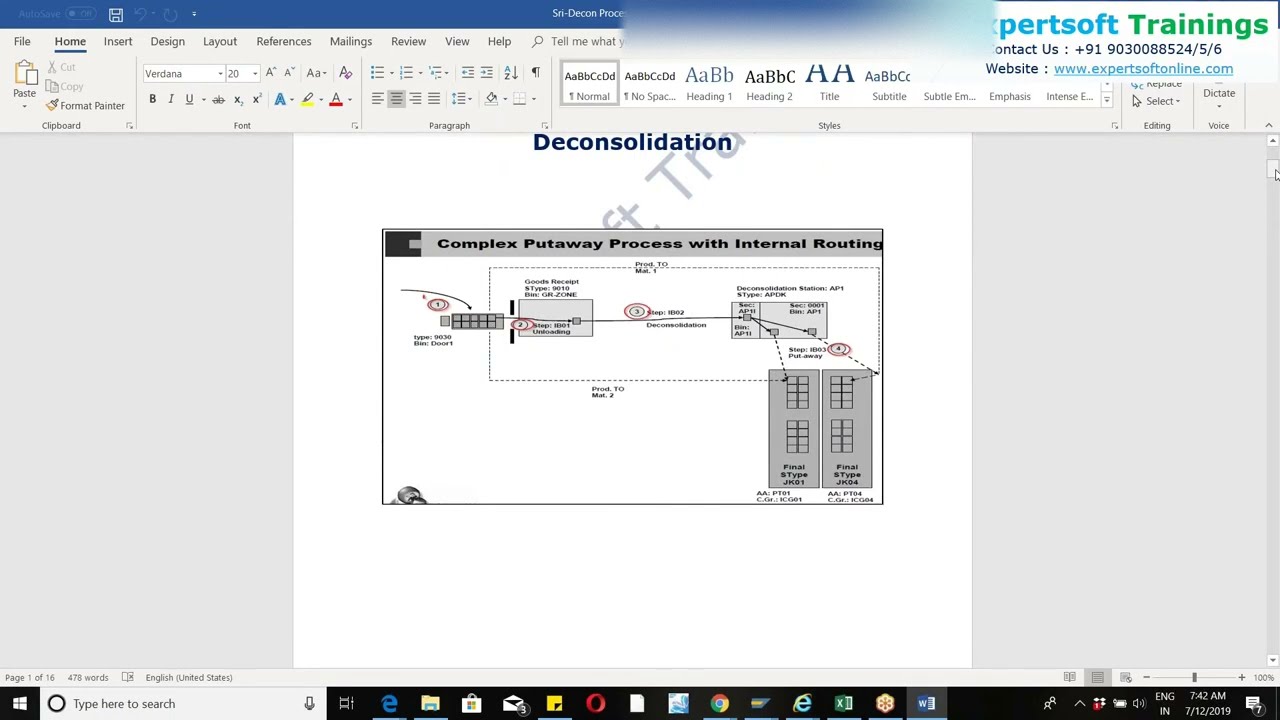Increase font size with the grow font icon
This screenshot has height=720, width=1280.
[271, 73]
